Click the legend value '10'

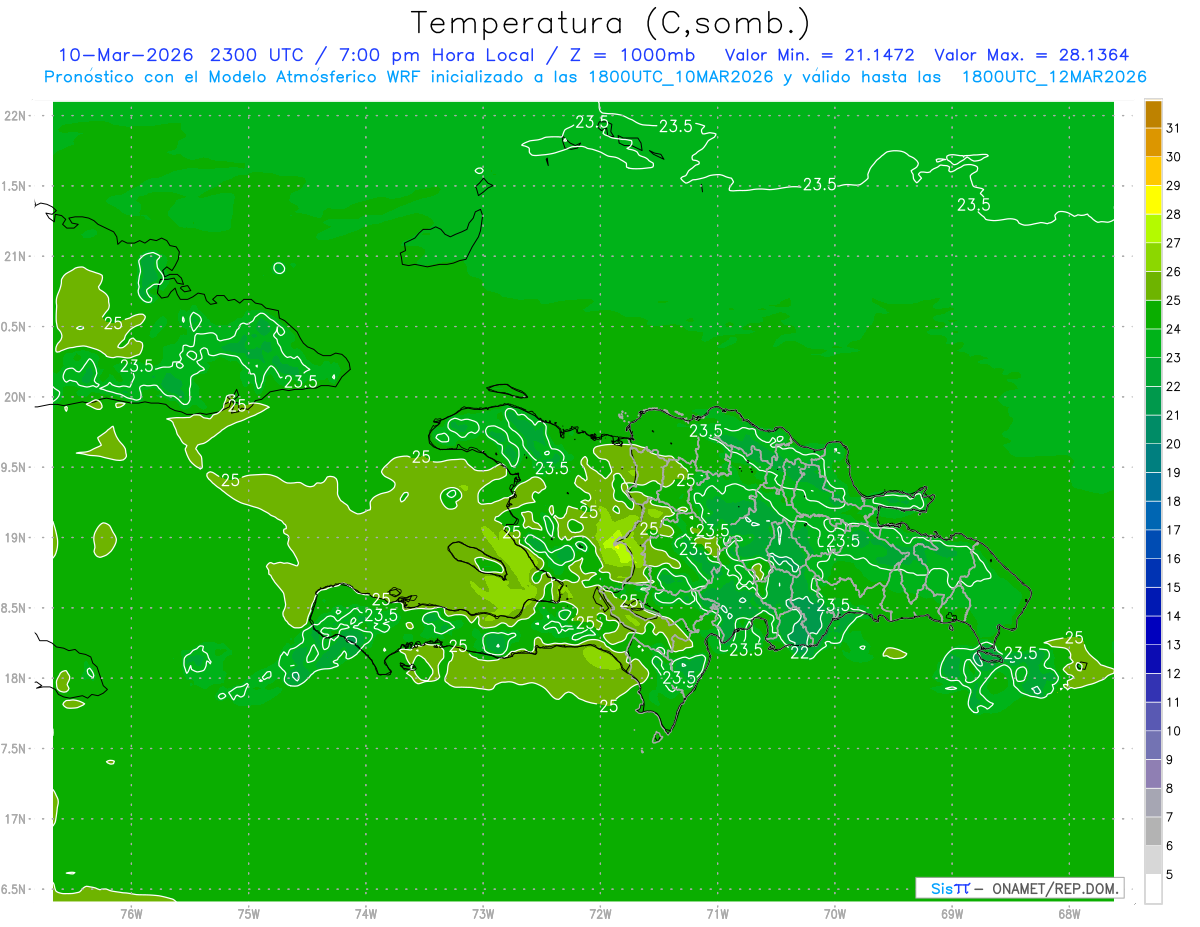[x=1174, y=731]
